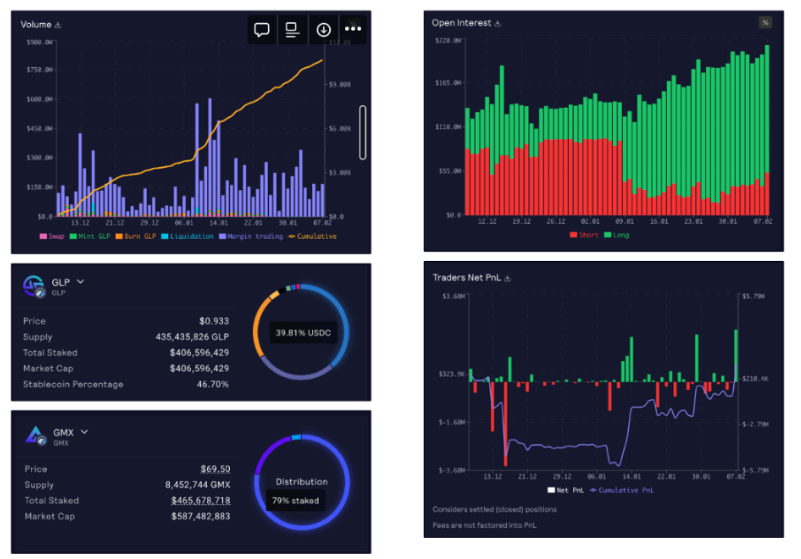Click the GMX token logo

coord(36,436)
